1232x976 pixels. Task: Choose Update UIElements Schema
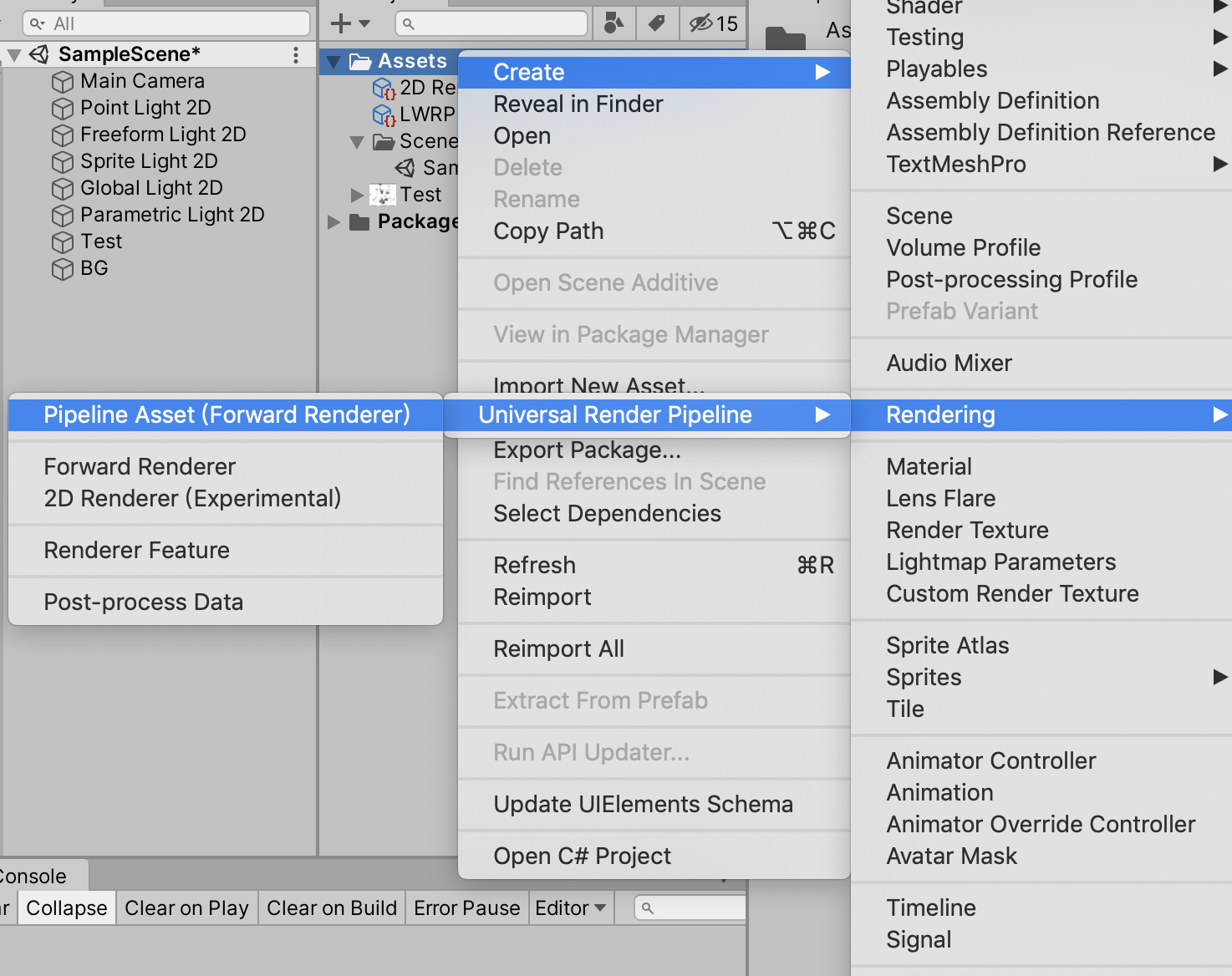[x=654, y=804]
